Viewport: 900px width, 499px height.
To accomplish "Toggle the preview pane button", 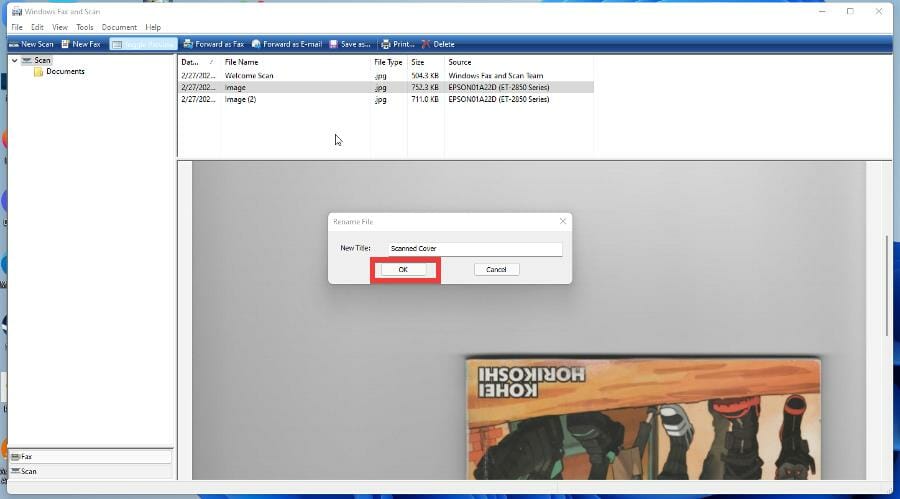I will pos(143,44).
